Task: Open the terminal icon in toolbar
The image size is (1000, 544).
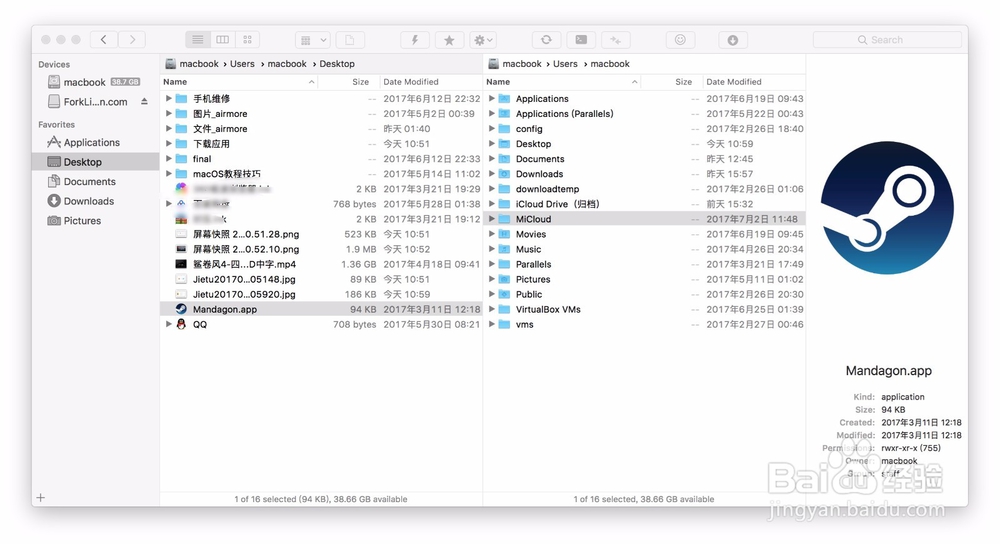Action: [581, 40]
